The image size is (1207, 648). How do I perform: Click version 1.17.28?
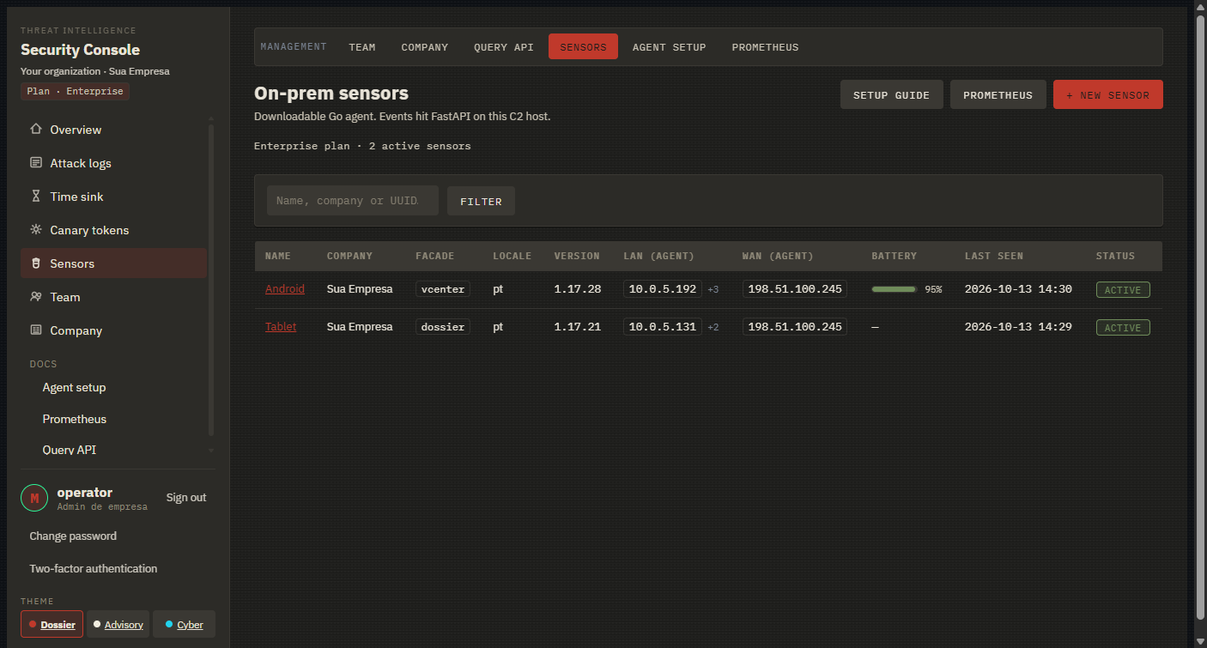click(x=578, y=289)
